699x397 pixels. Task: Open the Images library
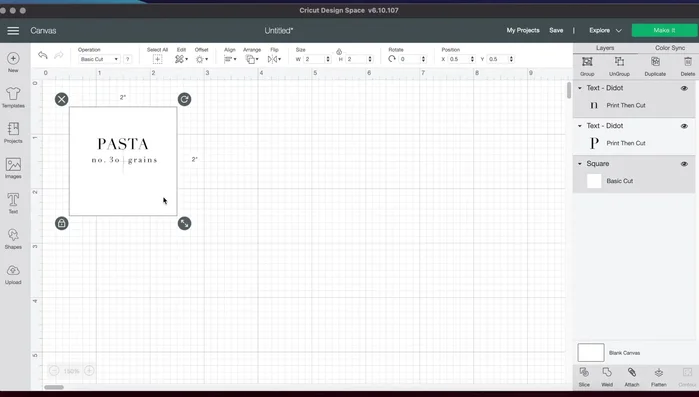13,168
